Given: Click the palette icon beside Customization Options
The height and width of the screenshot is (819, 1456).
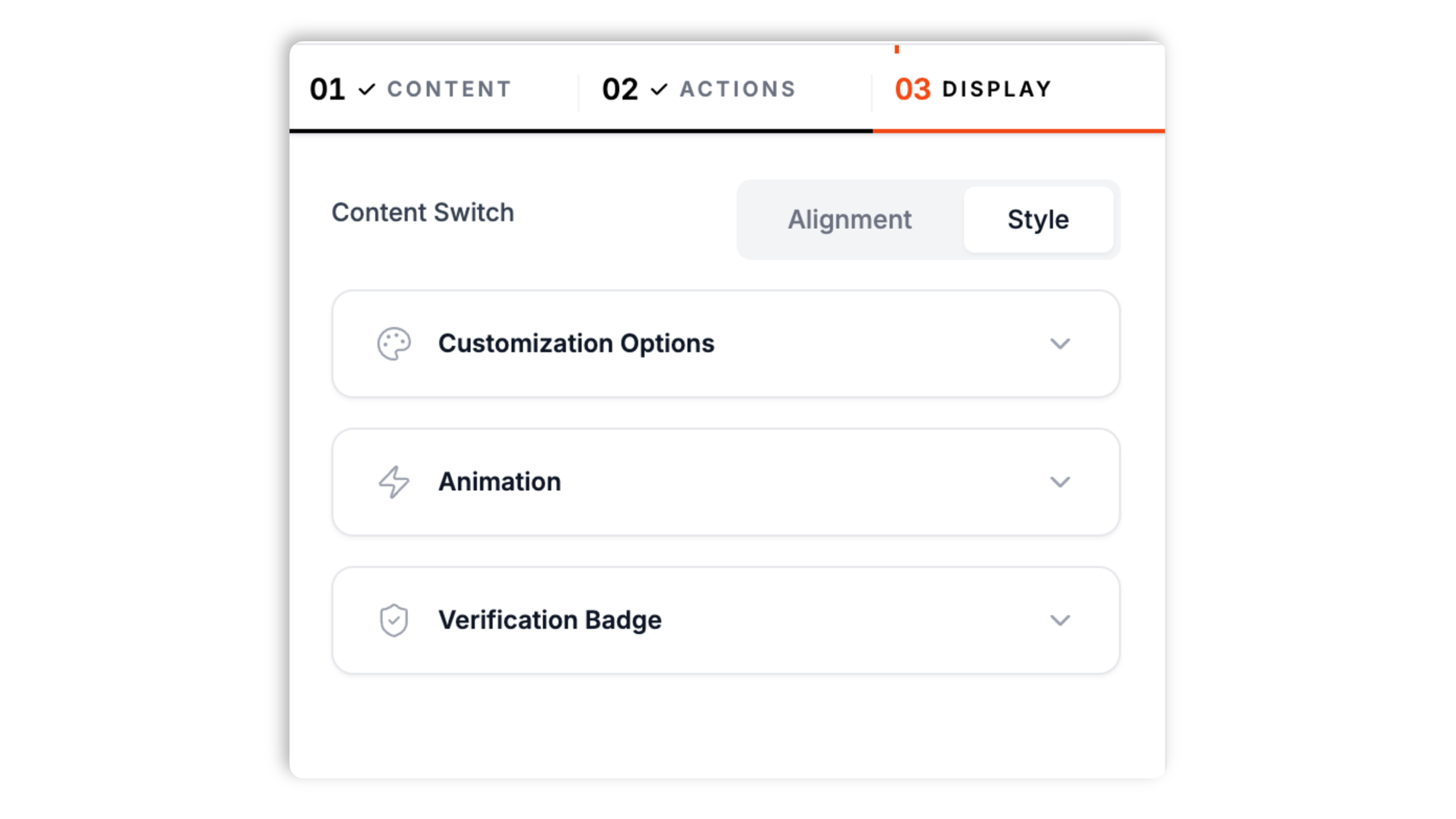Looking at the screenshot, I should [394, 344].
